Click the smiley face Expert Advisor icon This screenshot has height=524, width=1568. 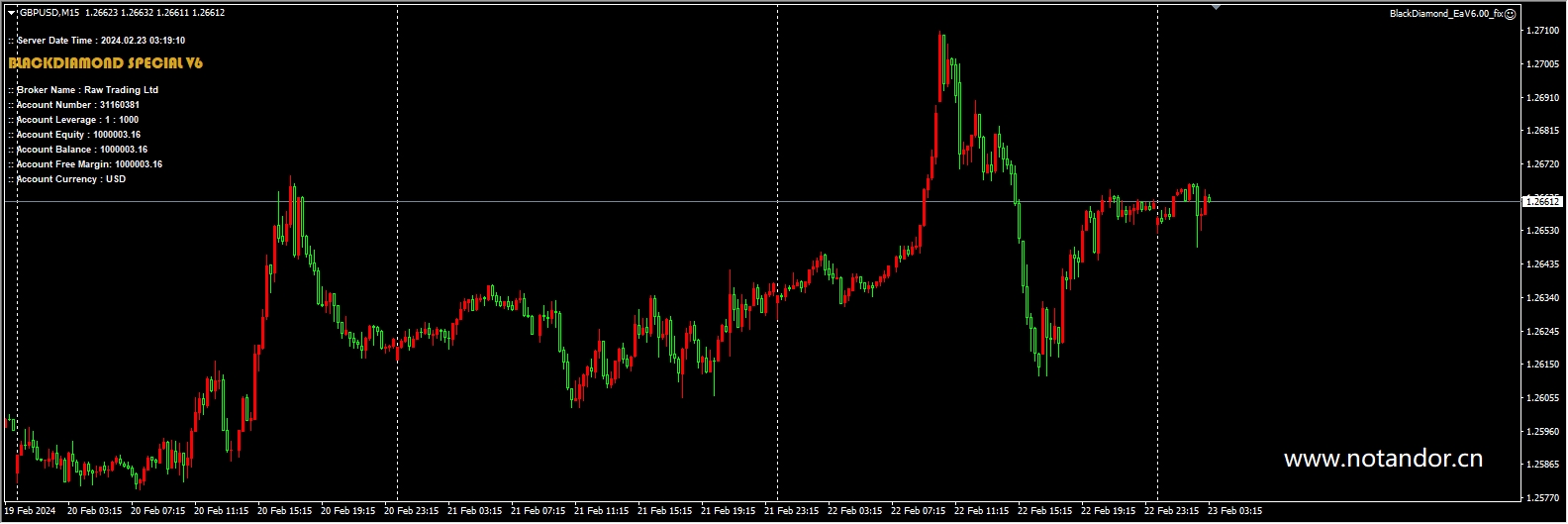pos(1511,14)
